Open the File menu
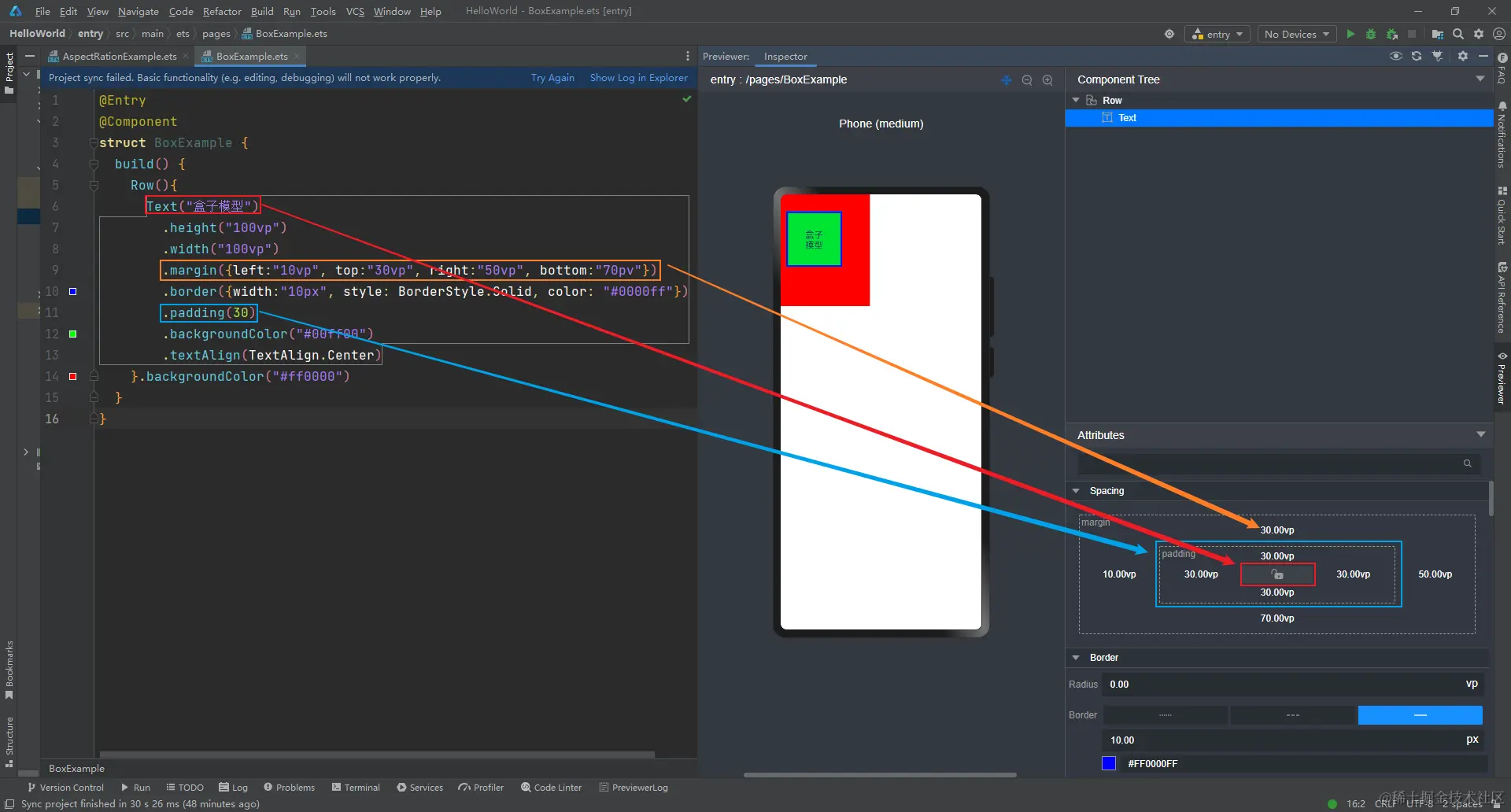This screenshot has width=1511, height=812. 42,11
